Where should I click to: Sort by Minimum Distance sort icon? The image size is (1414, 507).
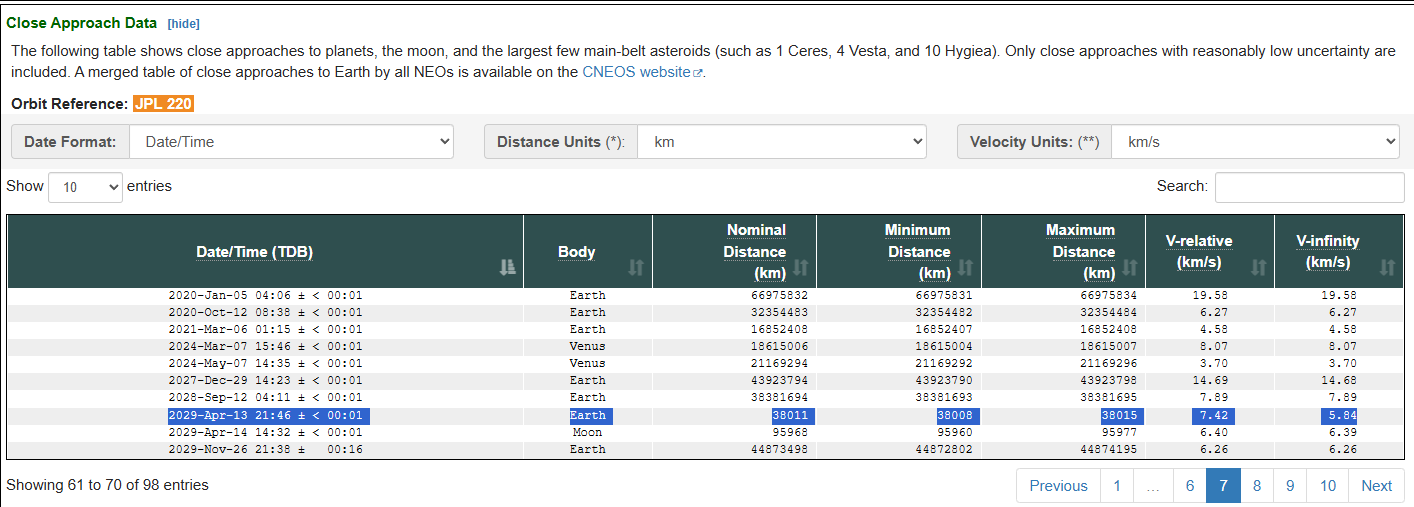coord(965,267)
